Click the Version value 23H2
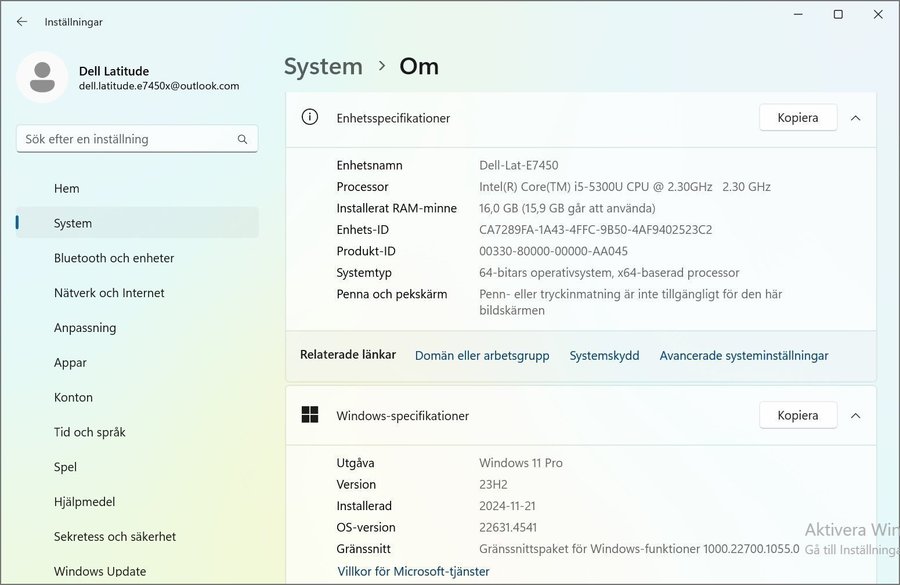This screenshot has height=585, width=900. pos(493,485)
